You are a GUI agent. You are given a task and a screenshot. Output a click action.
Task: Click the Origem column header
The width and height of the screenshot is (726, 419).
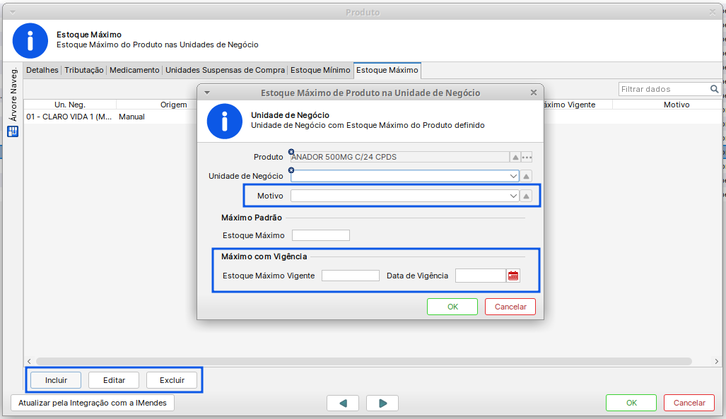pos(174,105)
